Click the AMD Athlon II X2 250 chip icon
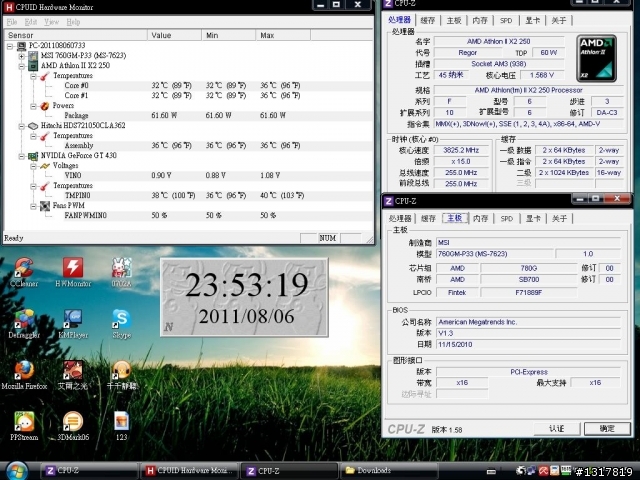Screen dimensions: 640x480 [x=33, y=65]
